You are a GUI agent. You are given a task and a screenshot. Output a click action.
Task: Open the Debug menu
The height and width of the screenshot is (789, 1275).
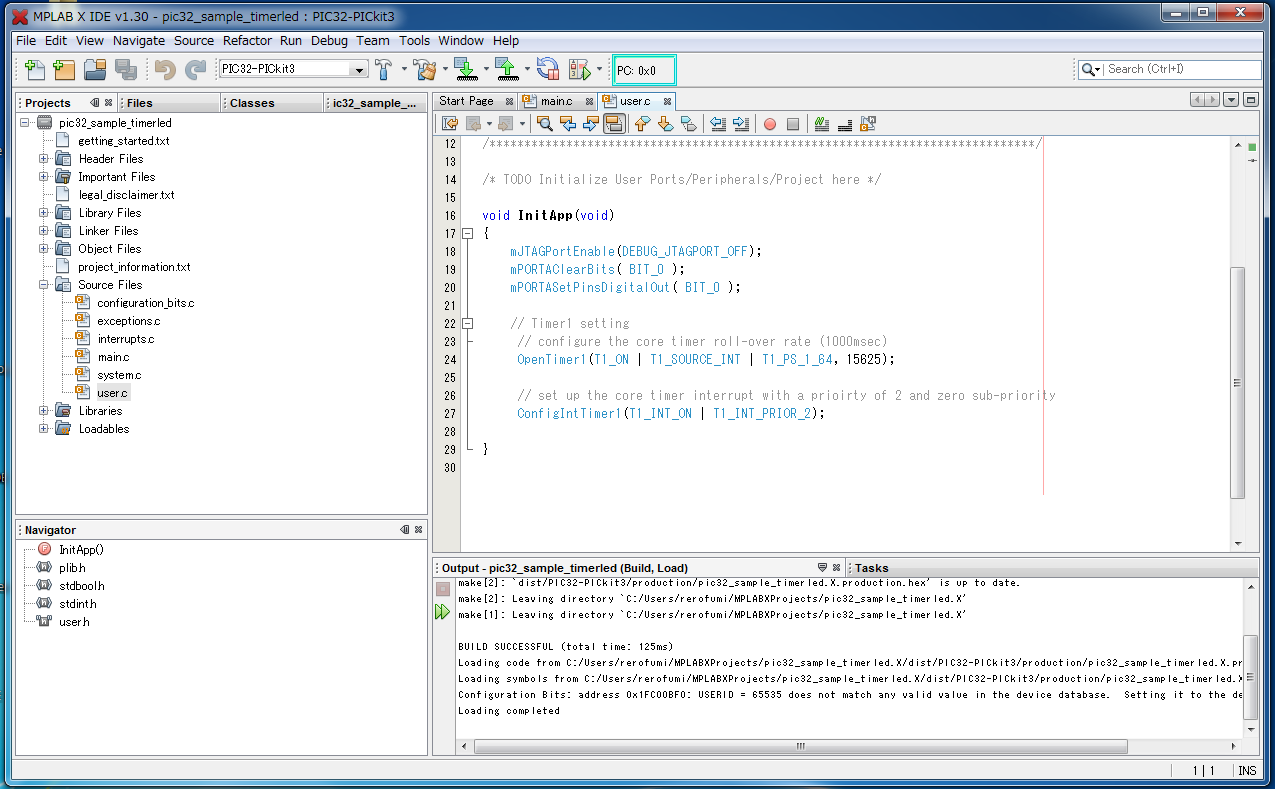(329, 41)
